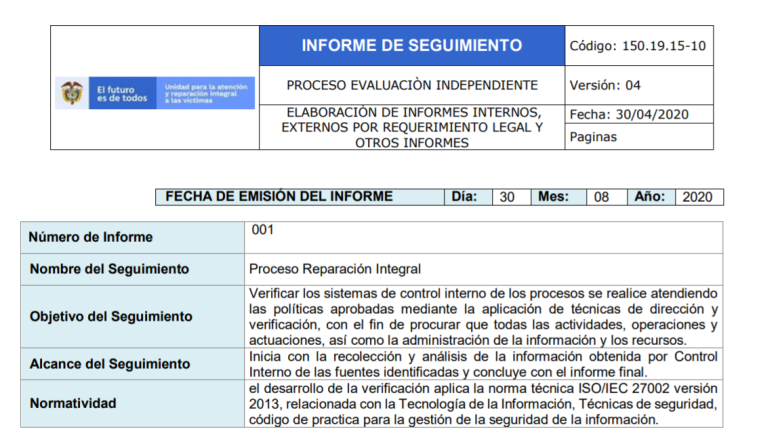Click 'Proceso Reparación Integral' value
This screenshot has height=446, width=780.
click(335, 269)
